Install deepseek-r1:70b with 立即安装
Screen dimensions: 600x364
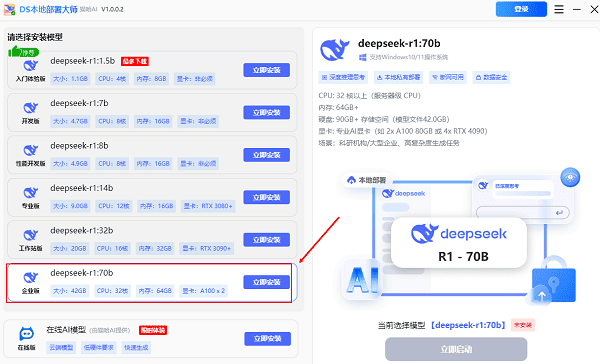(266, 282)
